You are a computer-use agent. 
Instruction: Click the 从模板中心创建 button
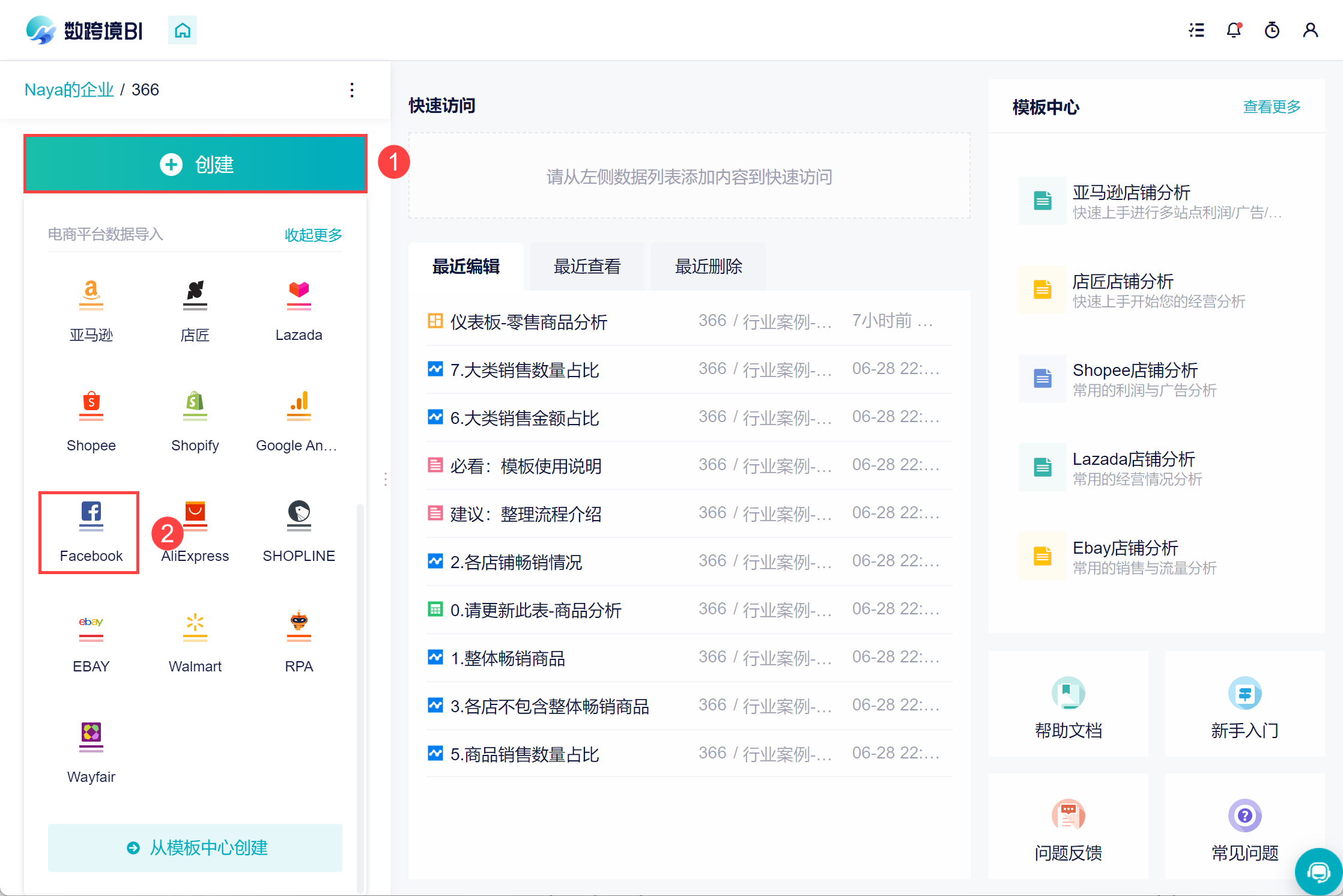(x=195, y=847)
